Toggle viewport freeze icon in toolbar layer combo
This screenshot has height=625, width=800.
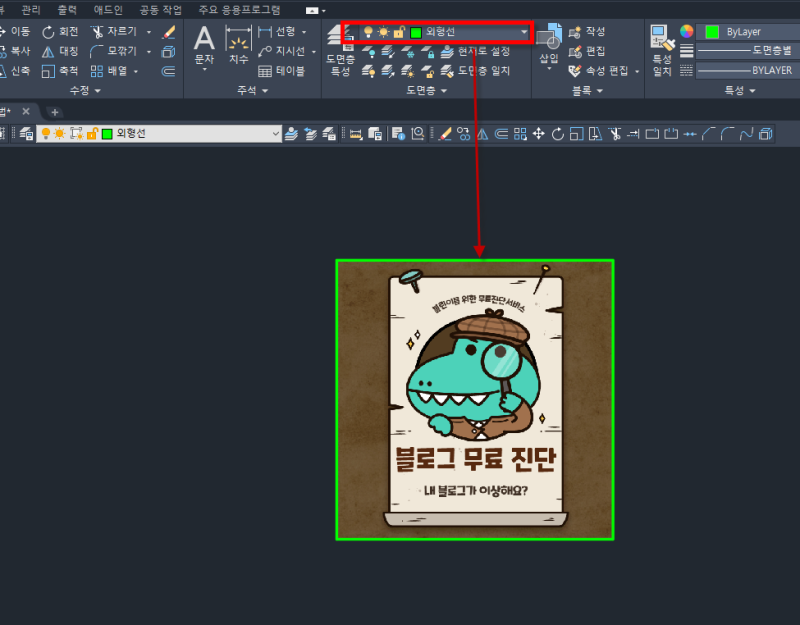click(77, 134)
